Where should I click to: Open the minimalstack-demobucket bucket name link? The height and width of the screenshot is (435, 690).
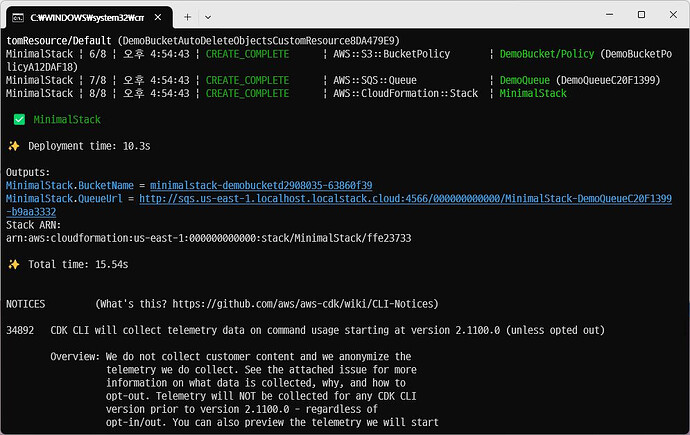(262, 186)
